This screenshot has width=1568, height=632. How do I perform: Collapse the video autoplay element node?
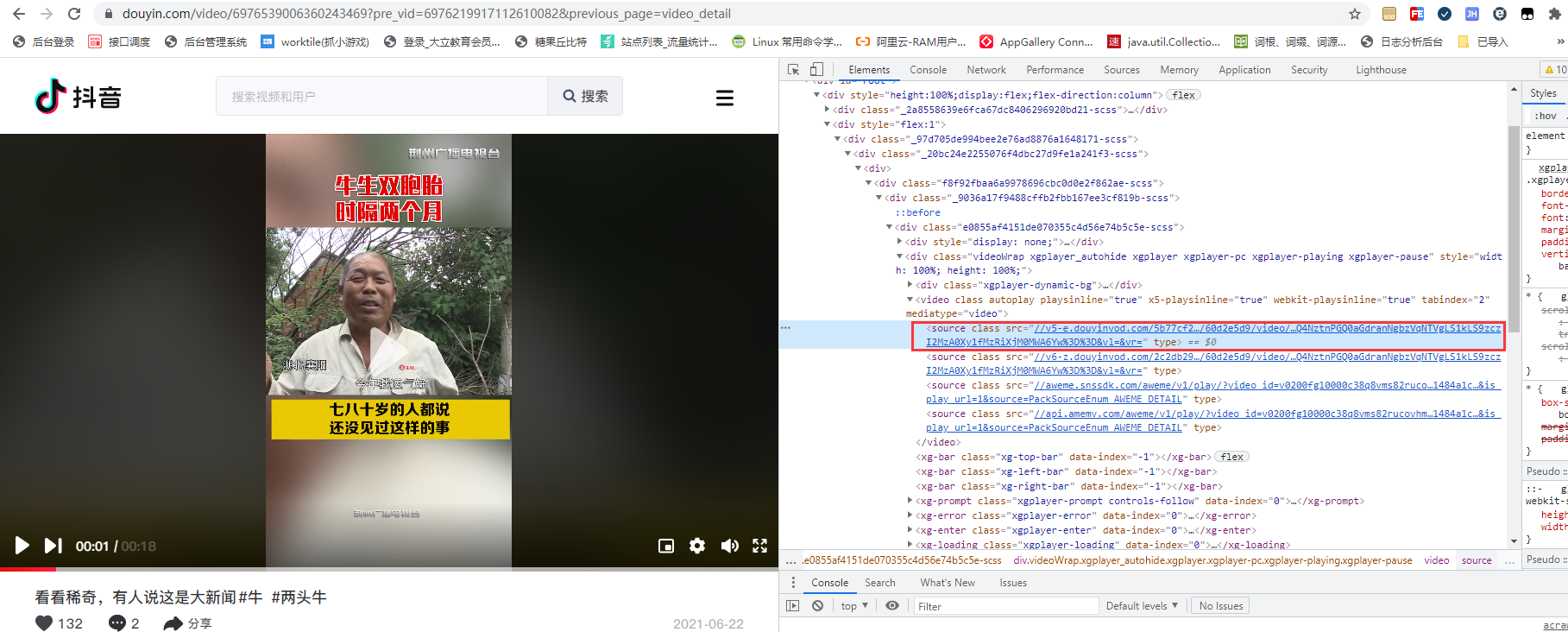(x=910, y=300)
